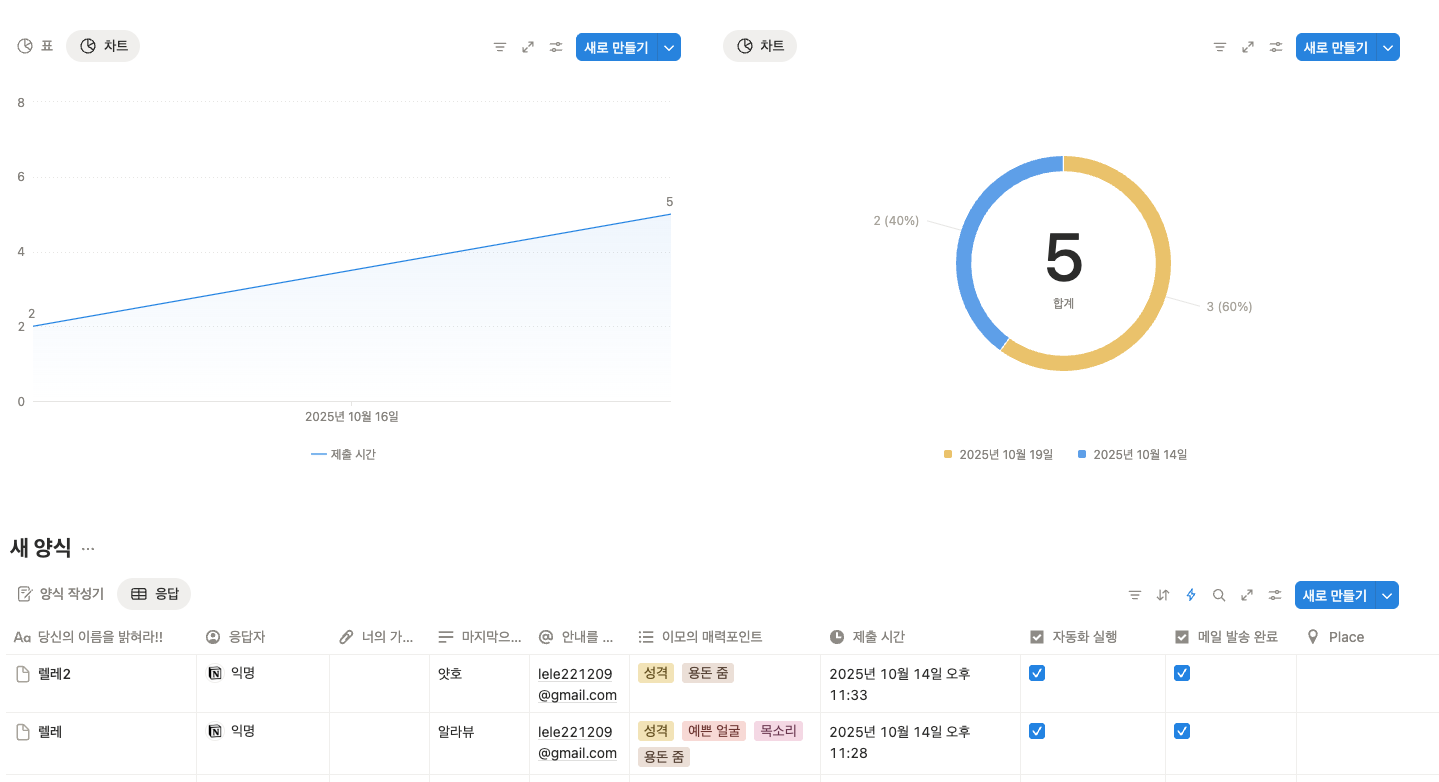
Task: Open search in the 새 양식 database toolbar
Action: (x=1218, y=594)
